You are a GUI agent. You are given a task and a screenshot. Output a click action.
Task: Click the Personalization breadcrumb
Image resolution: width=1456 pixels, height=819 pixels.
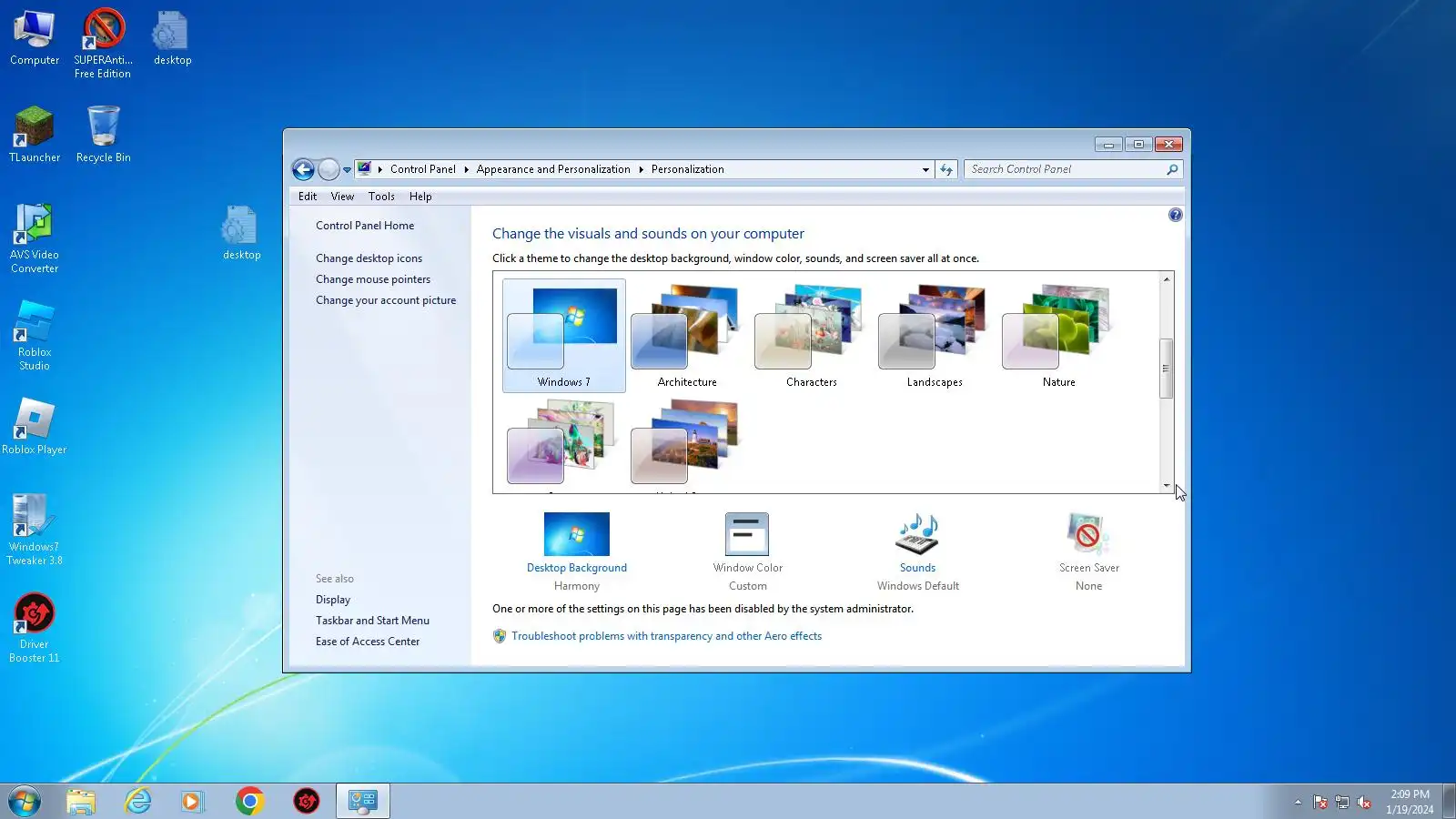687,169
